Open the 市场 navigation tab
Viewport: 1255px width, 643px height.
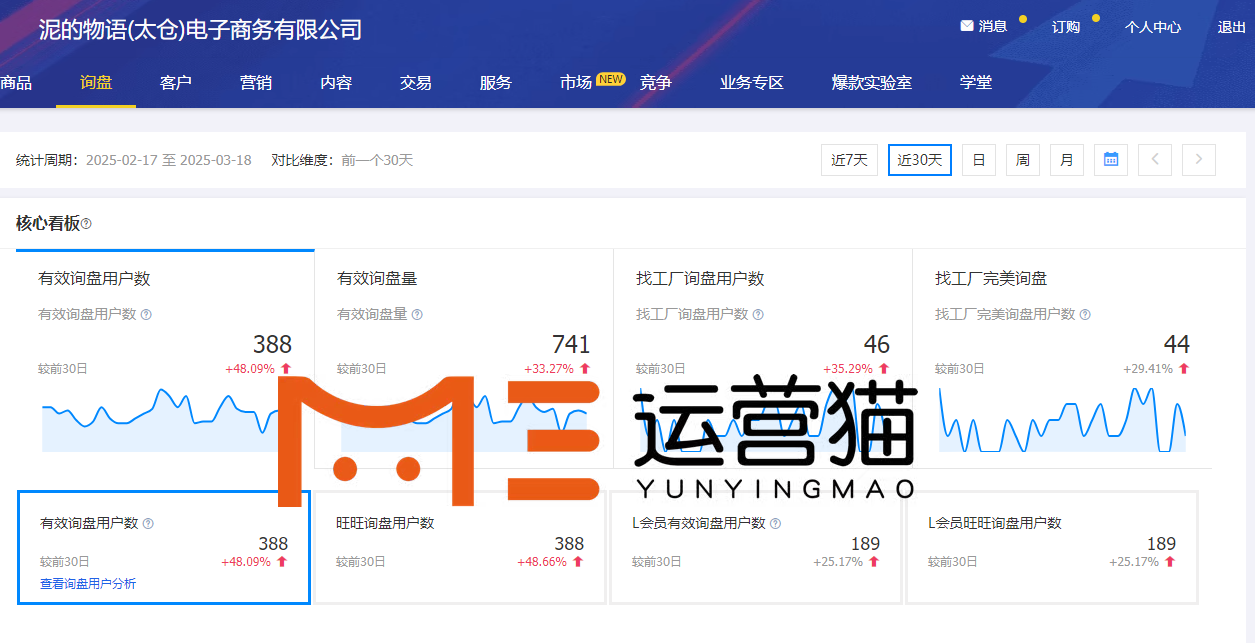[x=576, y=83]
